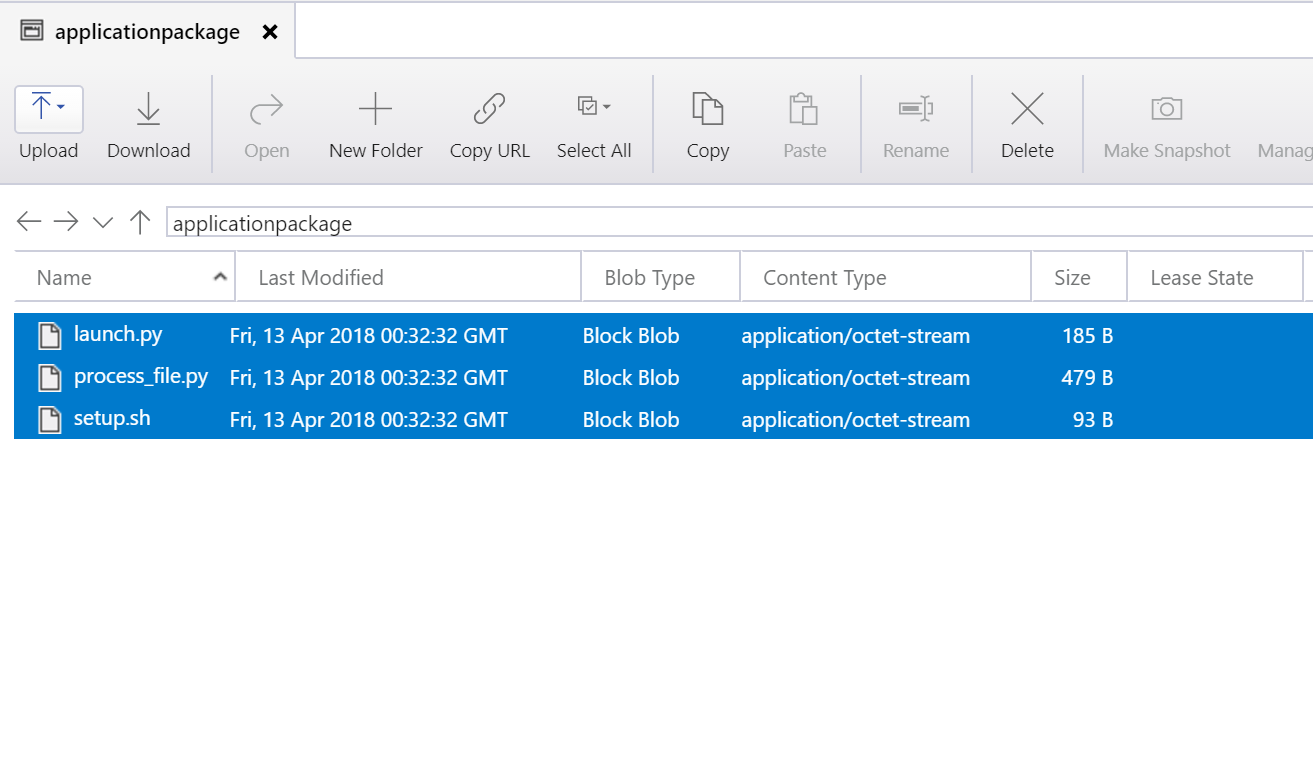Click the Copy URL label
This screenshot has height=774, width=1313.
(490, 151)
